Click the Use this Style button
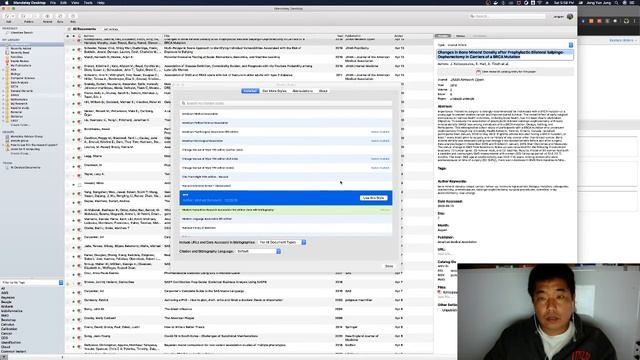The width and height of the screenshot is (640, 360). (x=373, y=198)
